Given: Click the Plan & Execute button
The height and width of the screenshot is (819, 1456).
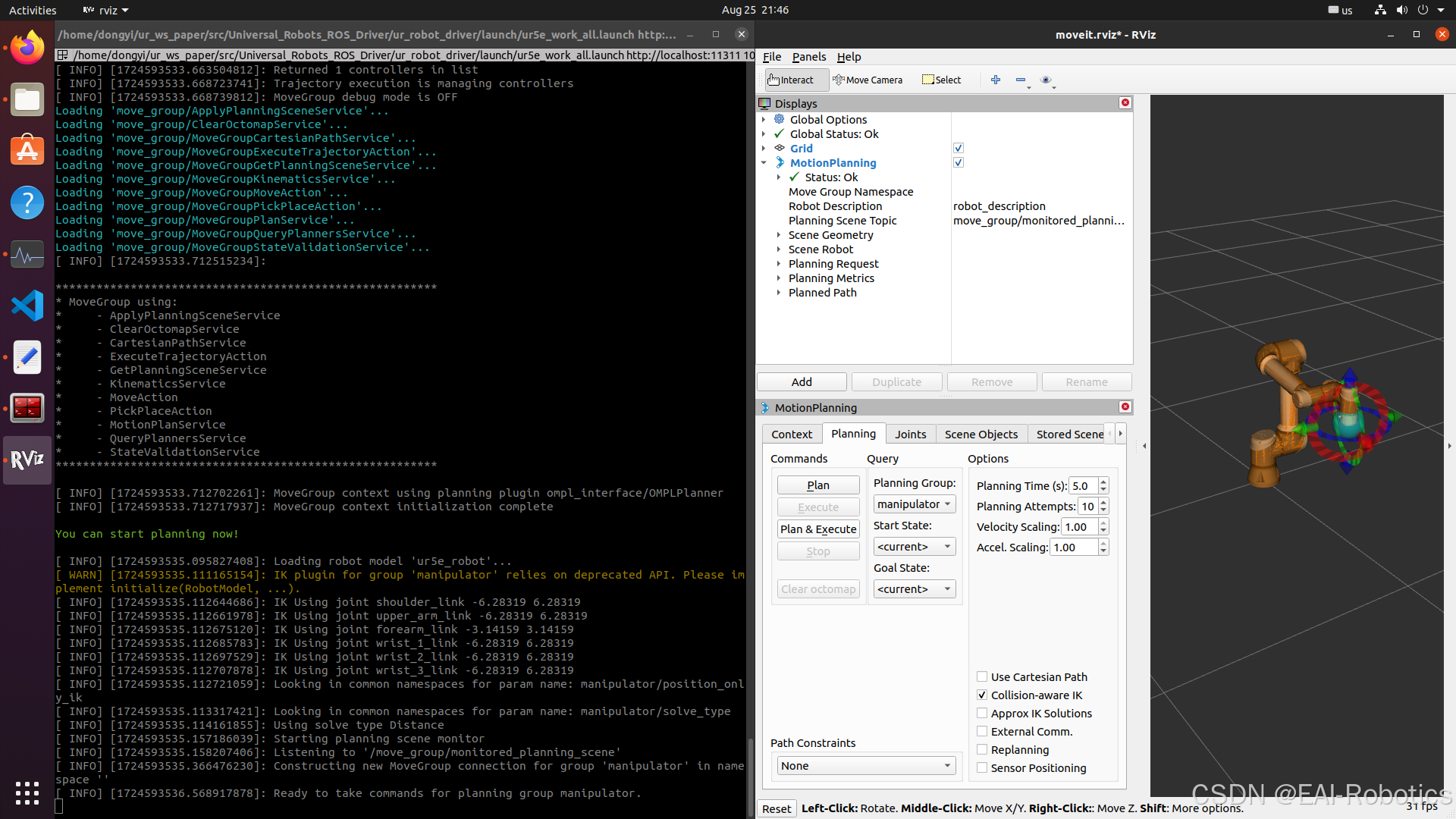Looking at the screenshot, I should 818,529.
